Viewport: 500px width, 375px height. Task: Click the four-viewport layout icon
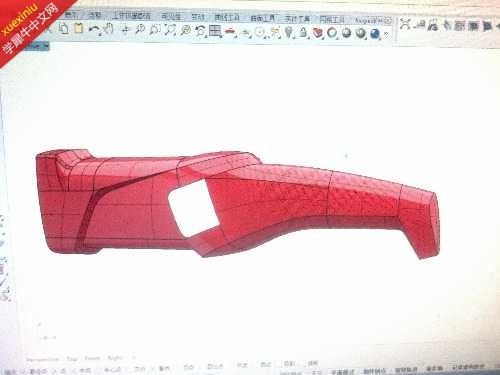[x=215, y=31]
